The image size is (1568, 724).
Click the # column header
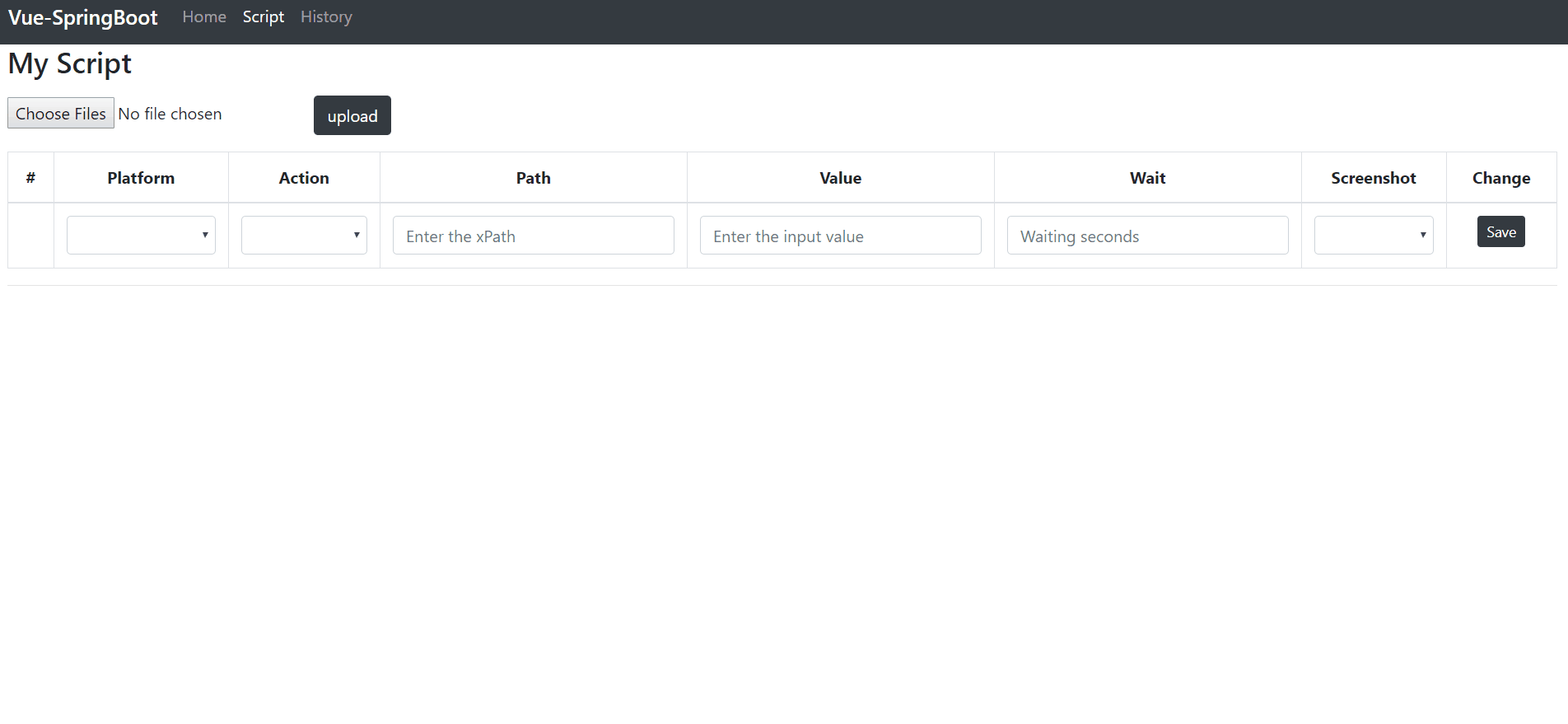(x=30, y=178)
